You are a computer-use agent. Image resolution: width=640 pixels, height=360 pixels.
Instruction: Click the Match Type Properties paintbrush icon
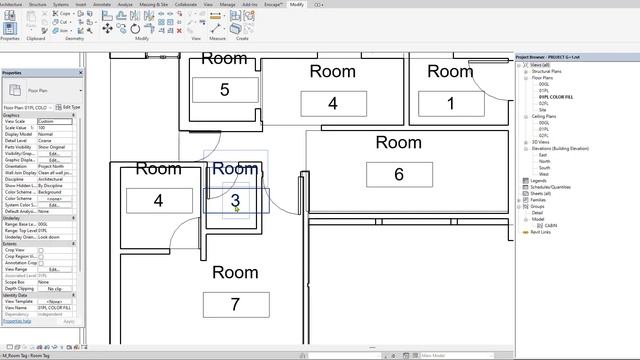44,31
